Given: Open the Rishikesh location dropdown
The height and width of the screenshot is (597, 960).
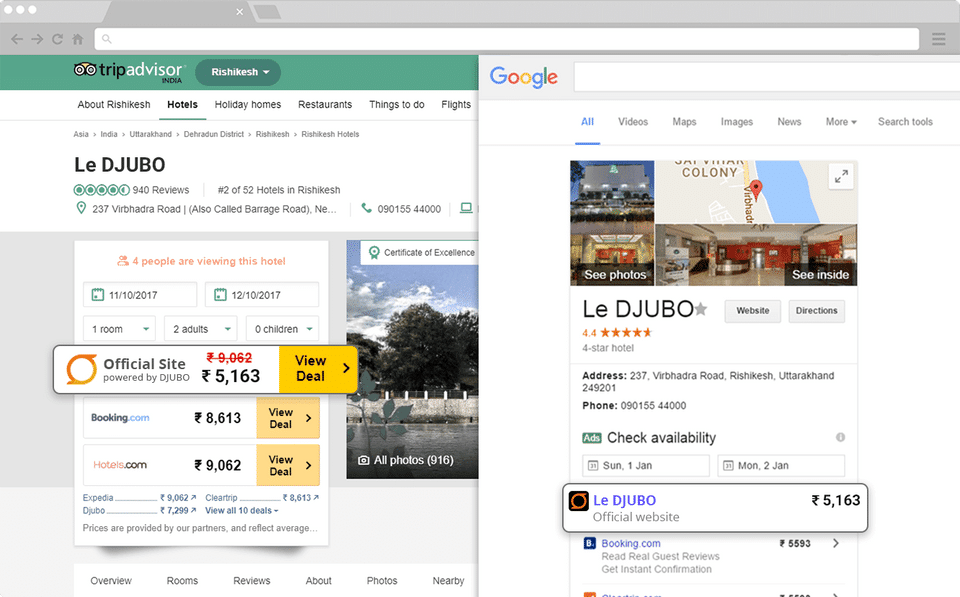Looking at the screenshot, I should 238,72.
